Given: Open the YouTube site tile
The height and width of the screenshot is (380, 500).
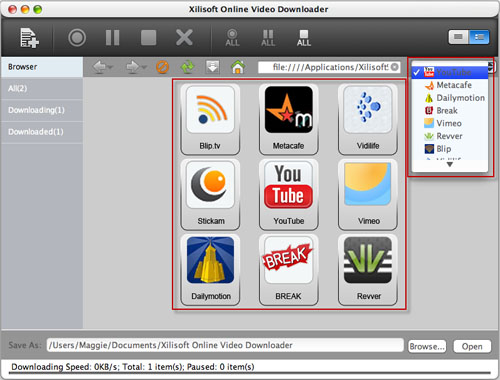Looking at the screenshot, I should (289, 194).
